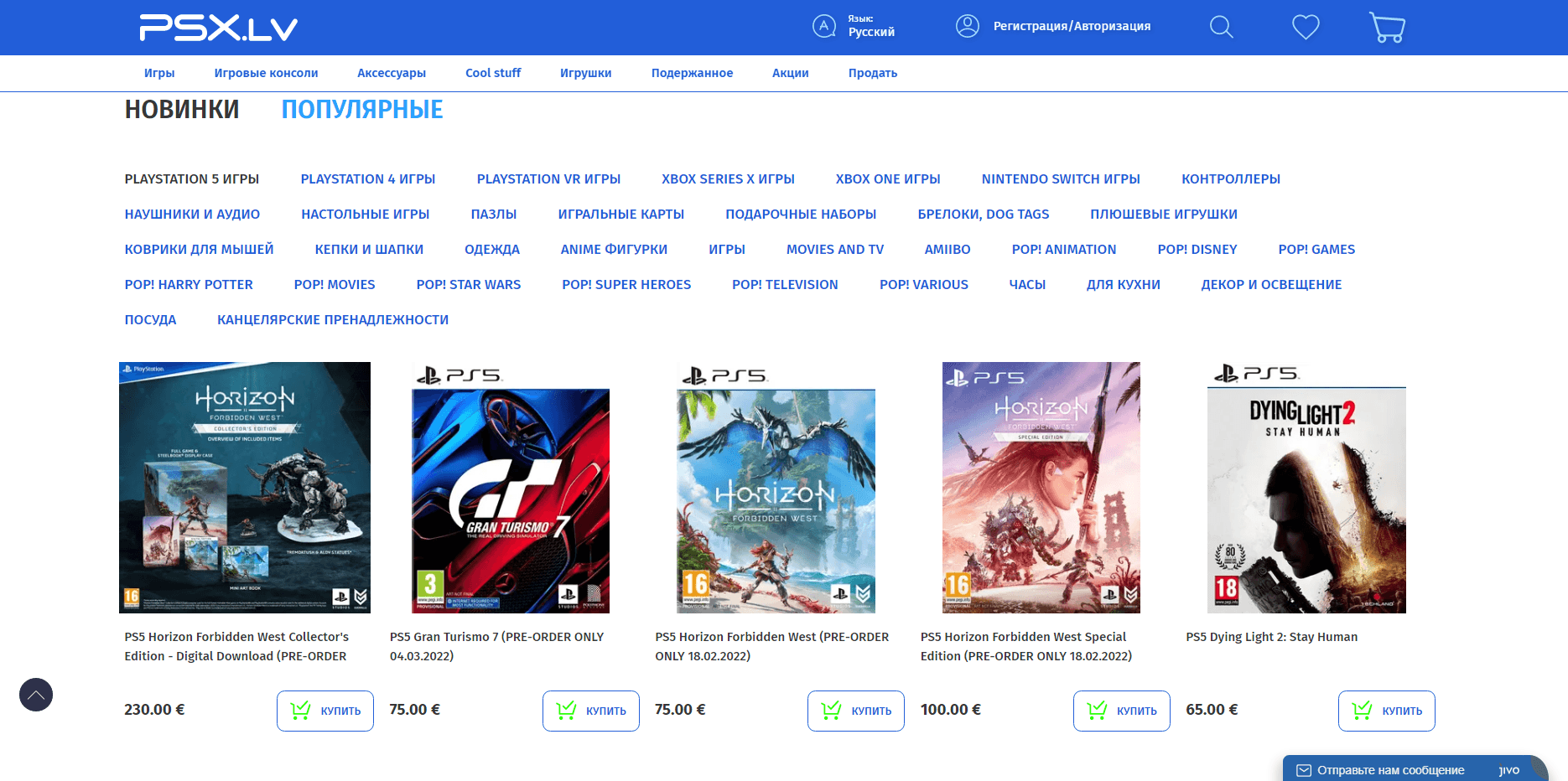The height and width of the screenshot is (781, 1568).
Task: Open the Аксессуары menu
Action: pos(392,73)
